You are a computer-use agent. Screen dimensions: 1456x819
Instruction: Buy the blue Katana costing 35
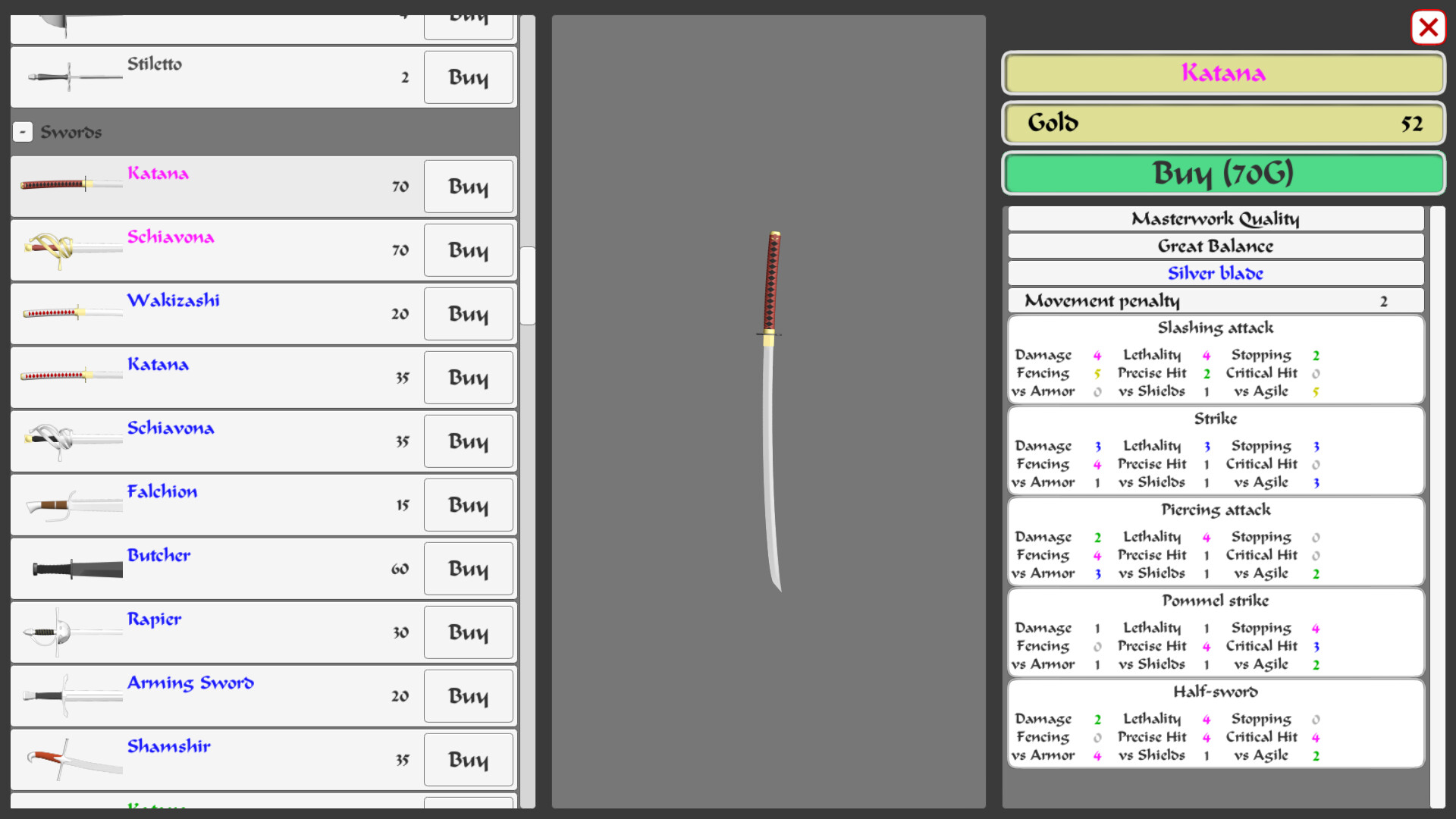[x=468, y=378]
